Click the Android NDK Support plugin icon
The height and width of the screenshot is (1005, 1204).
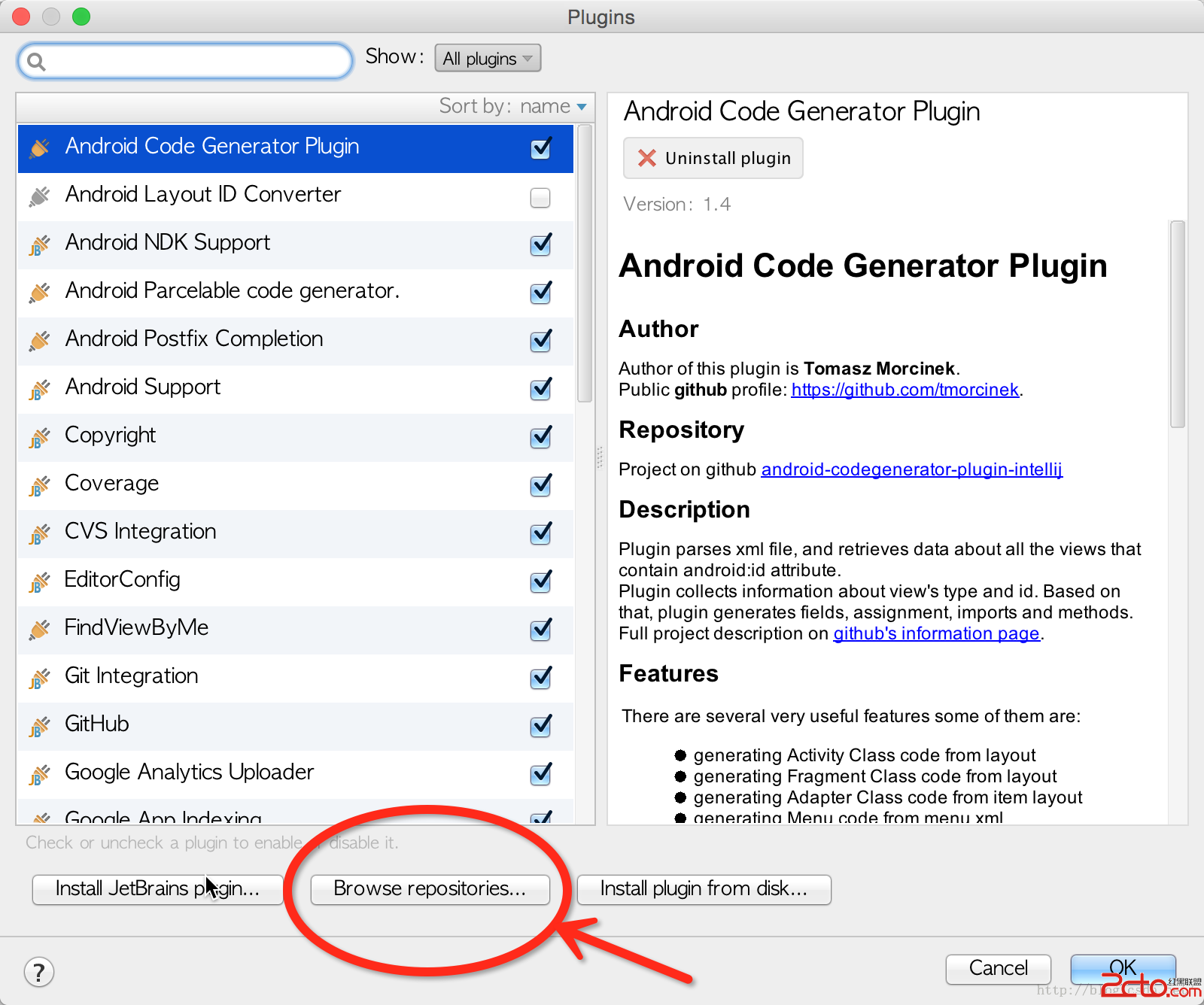(39, 245)
